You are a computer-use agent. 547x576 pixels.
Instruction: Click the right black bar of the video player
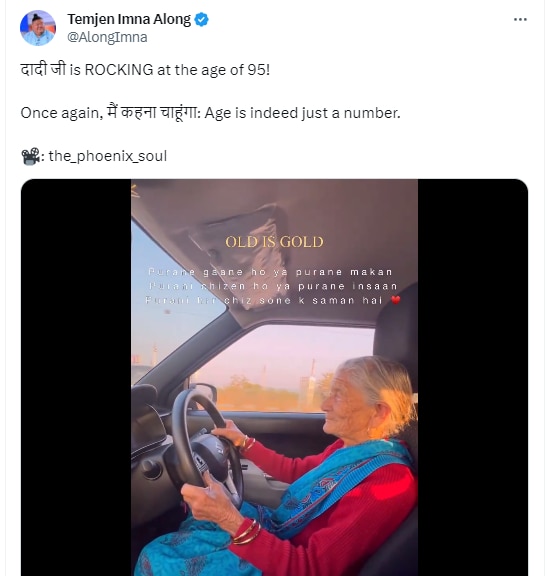[x=473, y=377]
